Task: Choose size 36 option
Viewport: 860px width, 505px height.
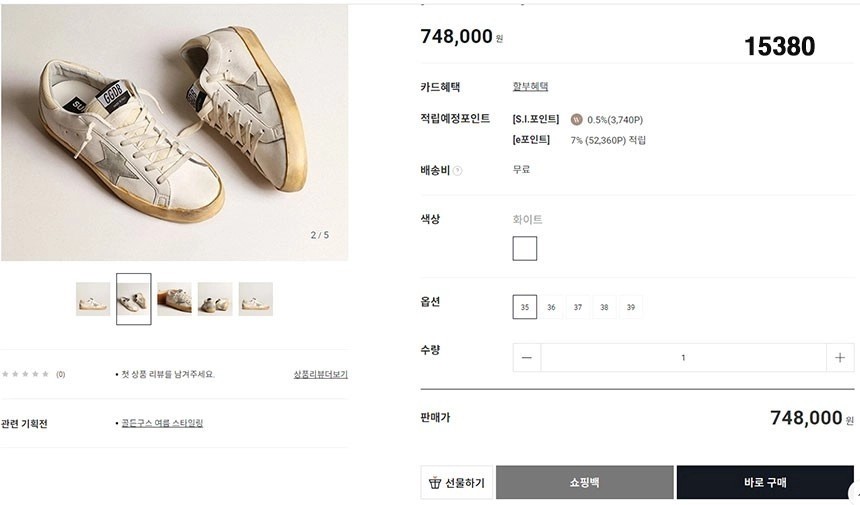Action: 551,307
